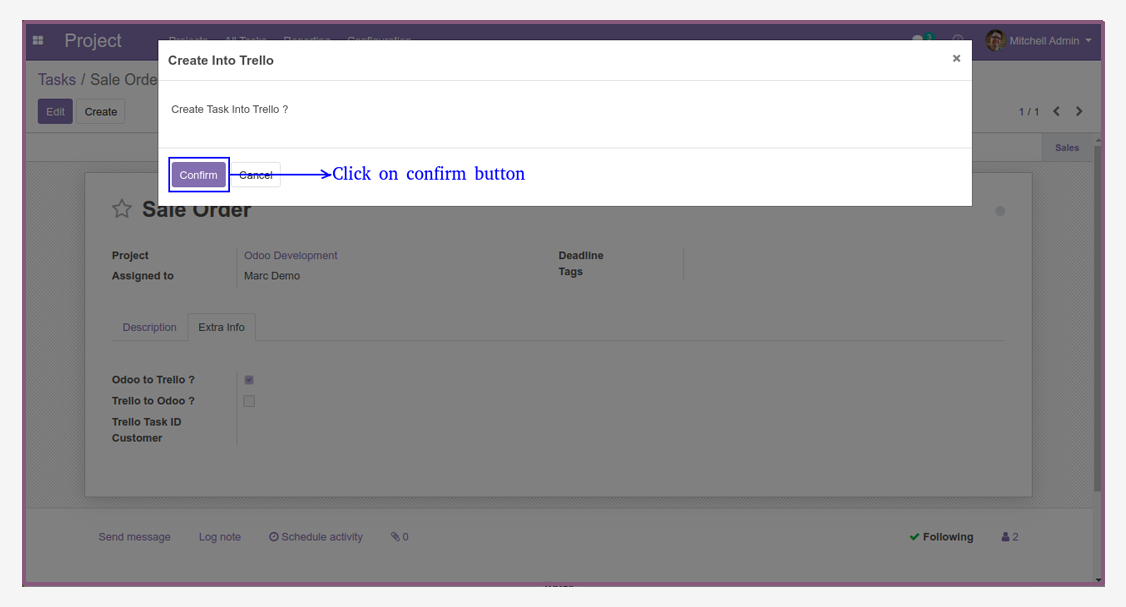Switch to the Description tab
Image resolution: width=1126 pixels, height=607 pixels.
point(149,327)
